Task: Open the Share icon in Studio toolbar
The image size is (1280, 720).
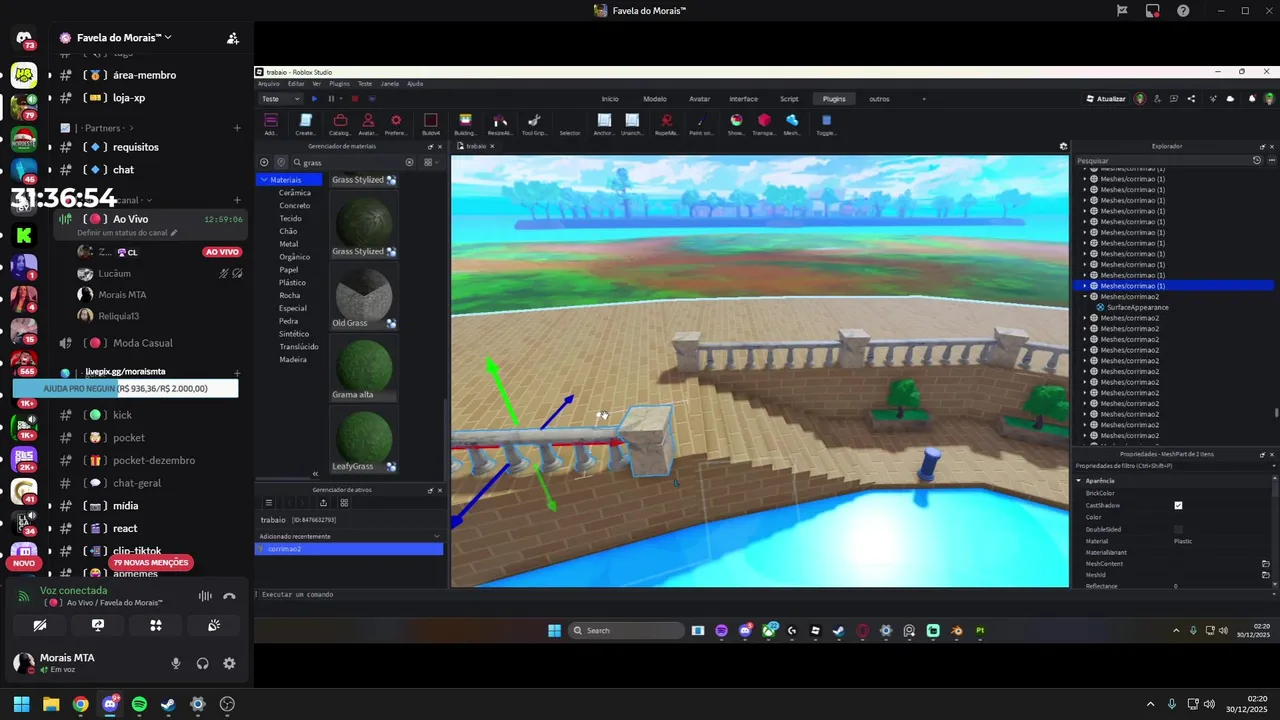Action: click(x=1191, y=99)
